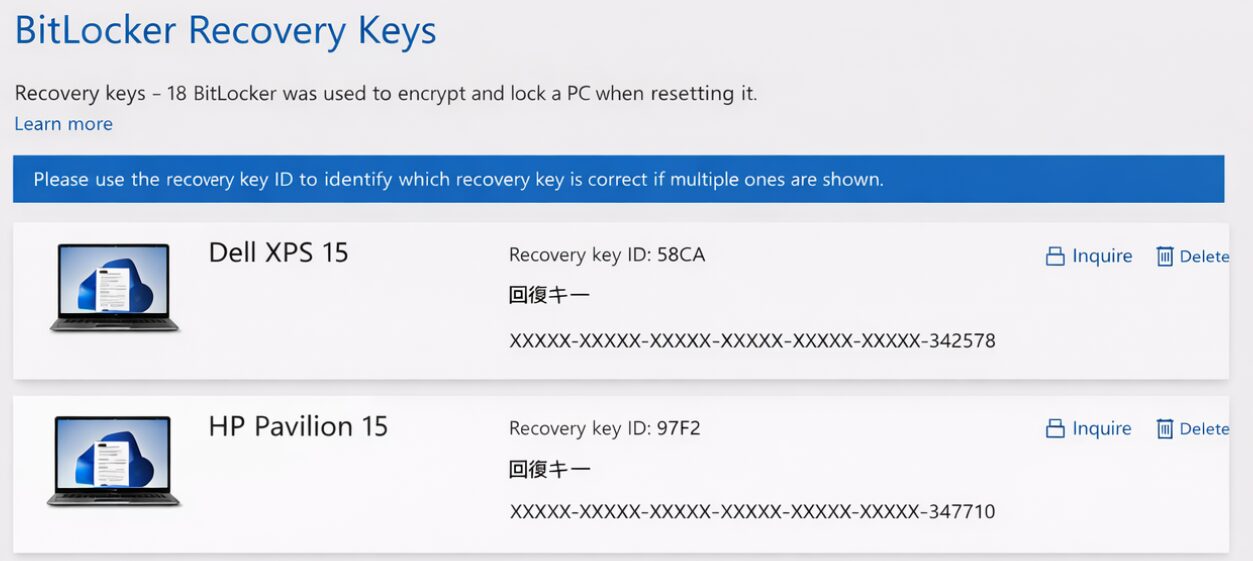
Task: Click the HP Pavilion 15 device name
Action: point(298,426)
